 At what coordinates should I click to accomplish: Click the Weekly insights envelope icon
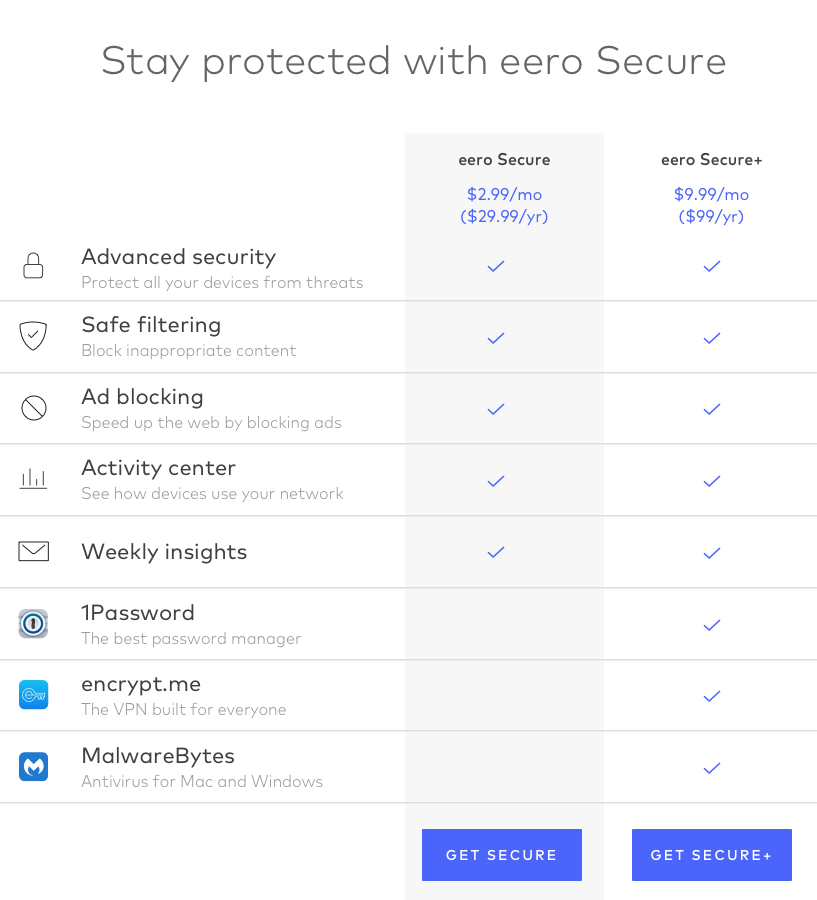(33, 551)
